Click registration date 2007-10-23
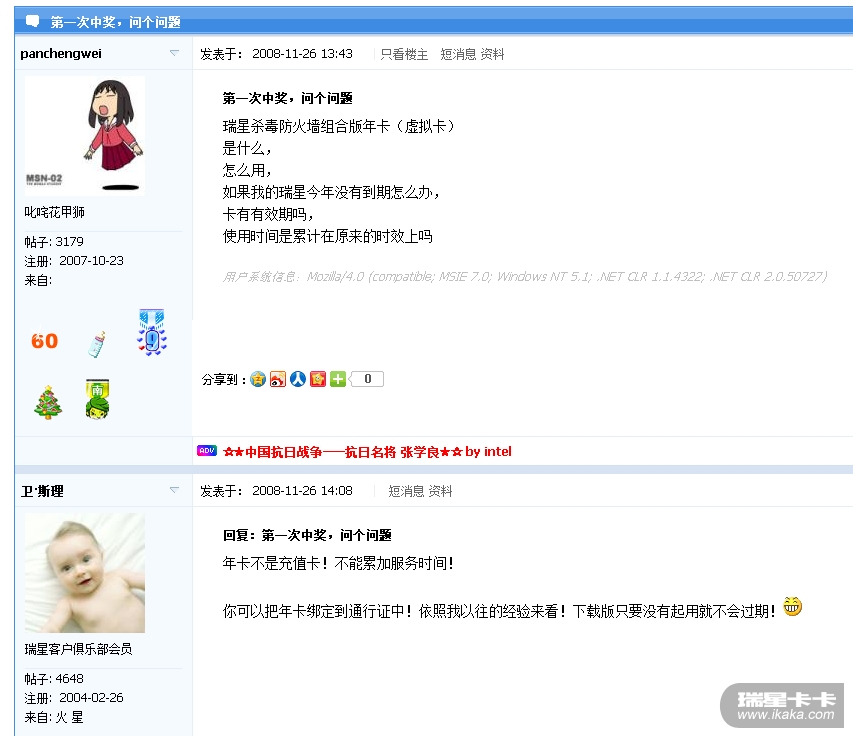The image size is (853, 736). (x=91, y=261)
